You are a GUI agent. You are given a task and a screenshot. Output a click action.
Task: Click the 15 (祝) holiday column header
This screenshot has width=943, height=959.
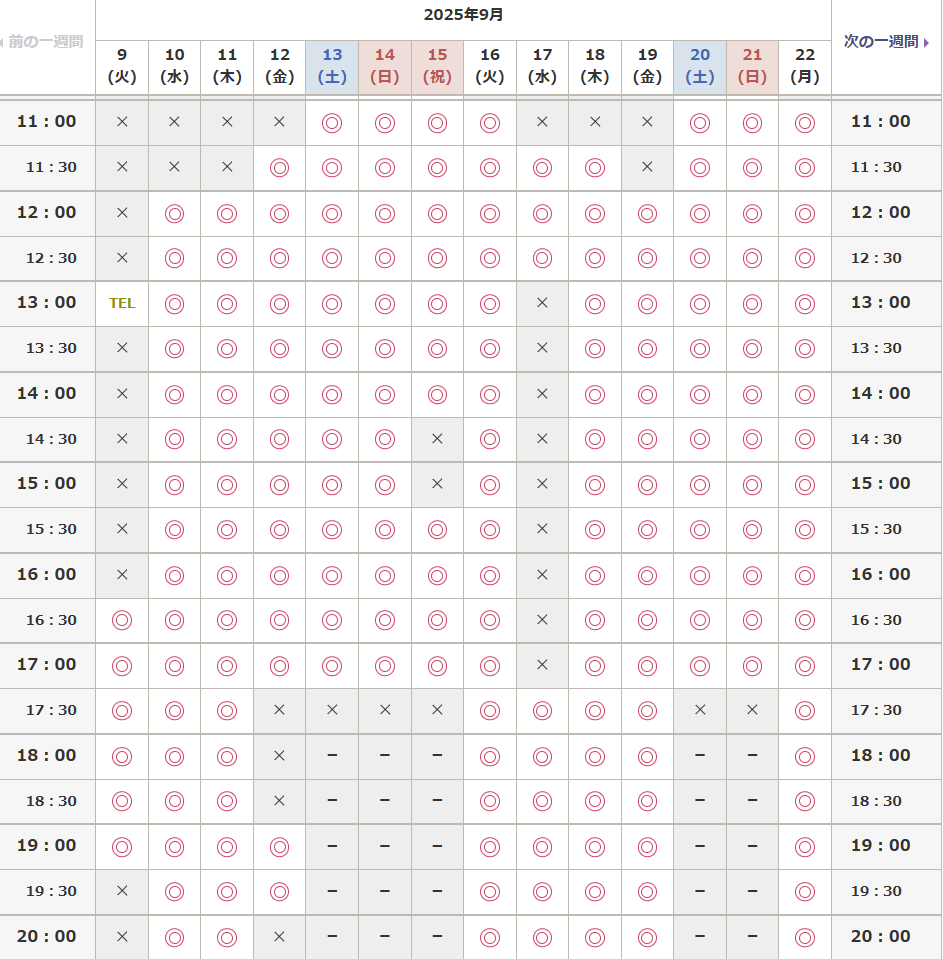pyautogui.click(x=437, y=66)
